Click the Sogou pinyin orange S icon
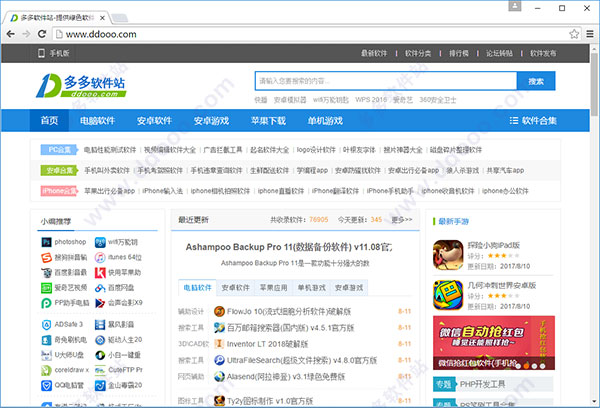The height and width of the screenshot is (408, 600). 46,257
